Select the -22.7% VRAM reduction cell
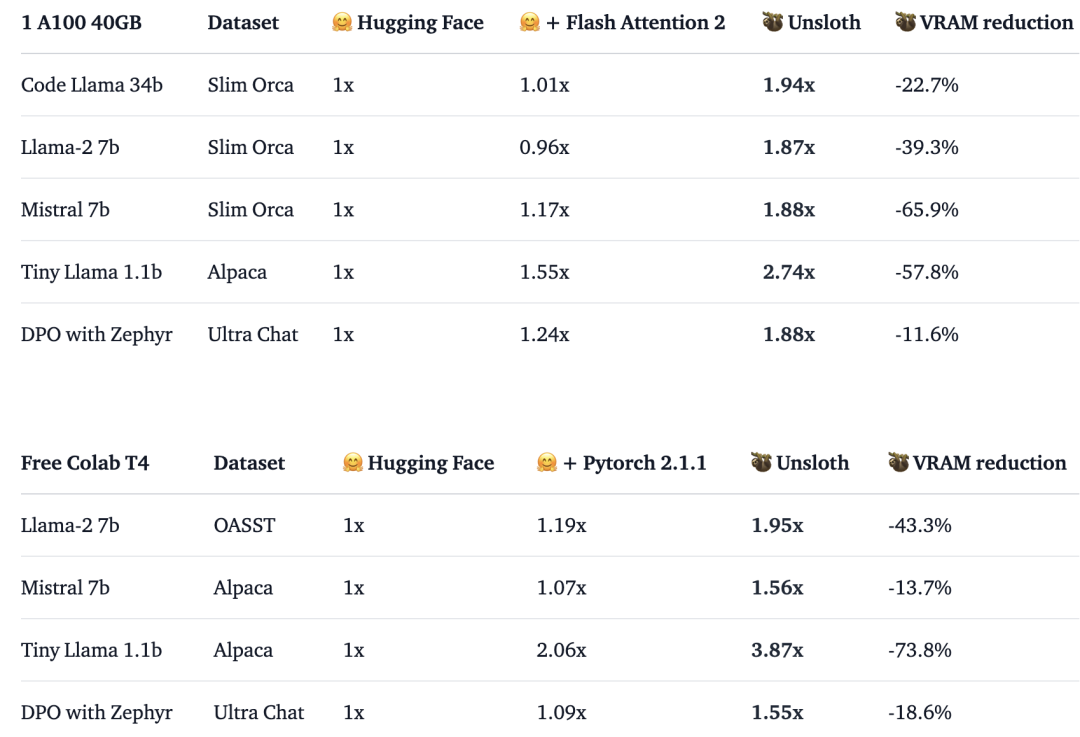Screen dimensions: 1080x737 pyautogui.click(x=927, y=85)
